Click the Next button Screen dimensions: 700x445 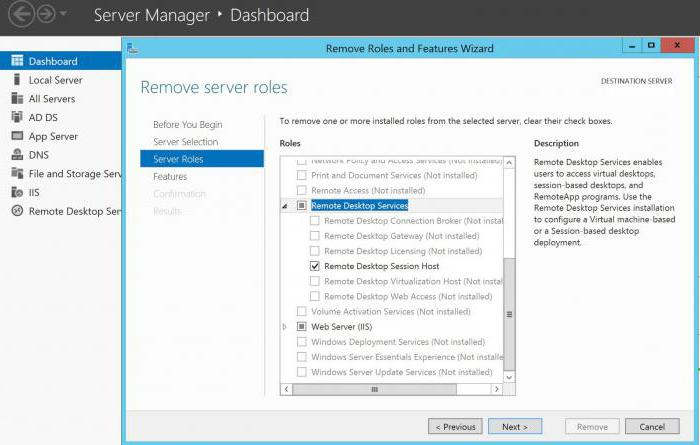tap(515, 426)
